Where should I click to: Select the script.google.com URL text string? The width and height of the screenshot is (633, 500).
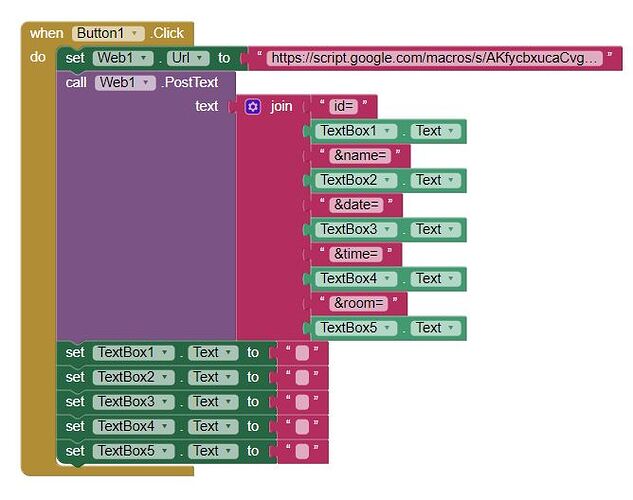point(434,58)
